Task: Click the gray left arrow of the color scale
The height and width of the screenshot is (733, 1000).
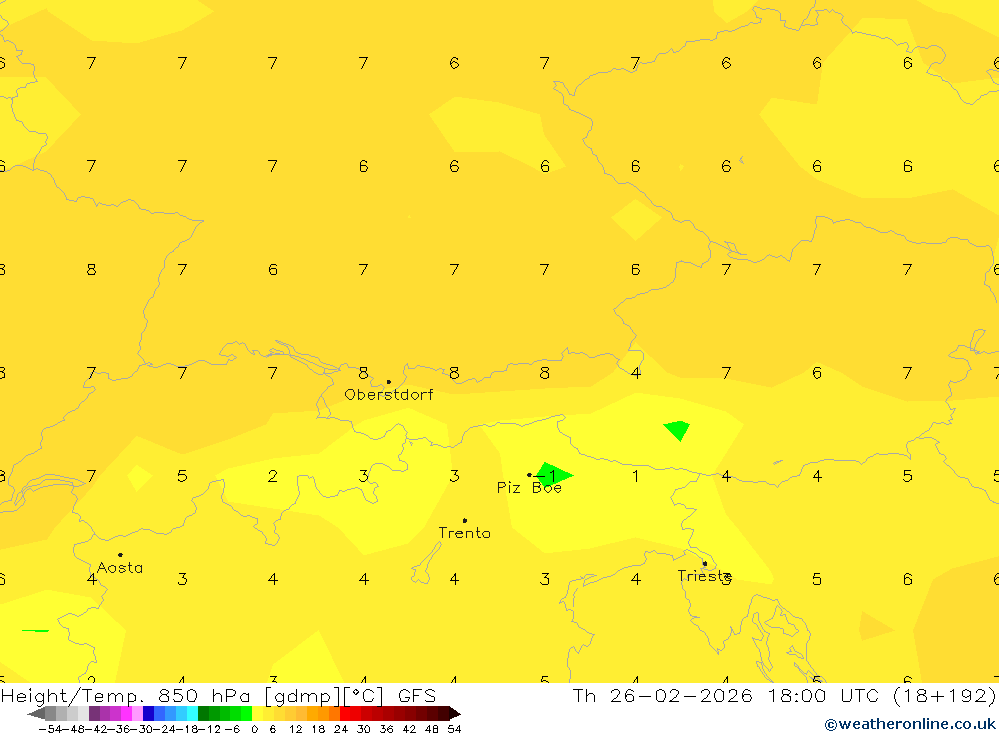Action: 36,714
